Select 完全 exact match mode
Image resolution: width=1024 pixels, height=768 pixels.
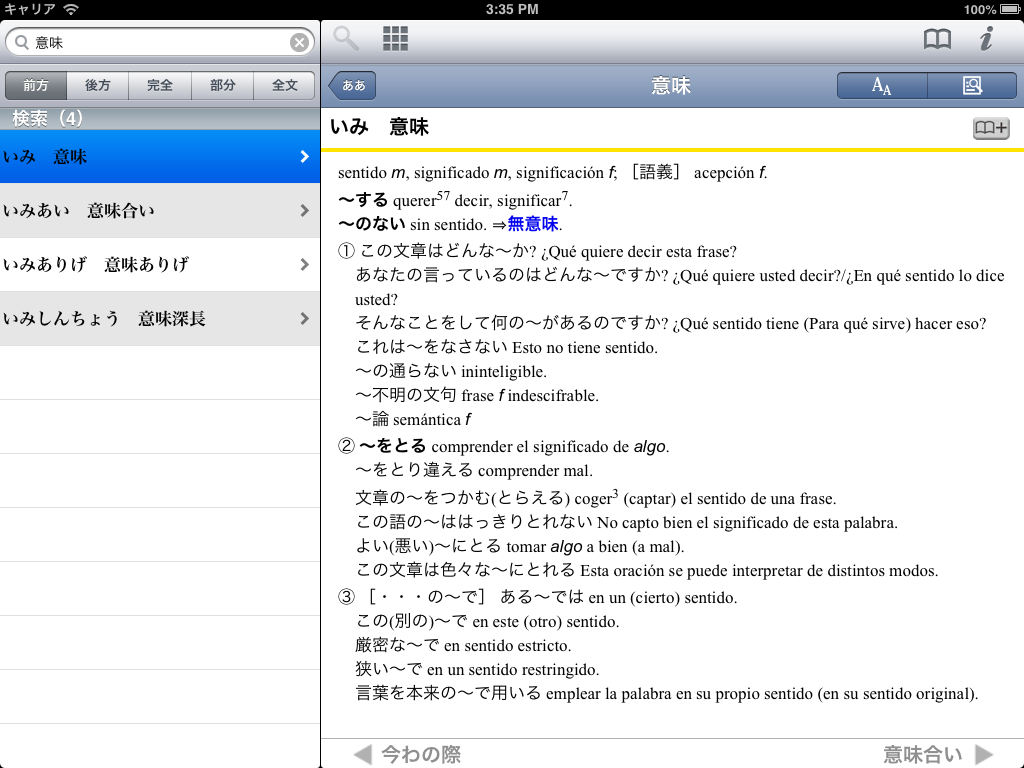point(160,86)
